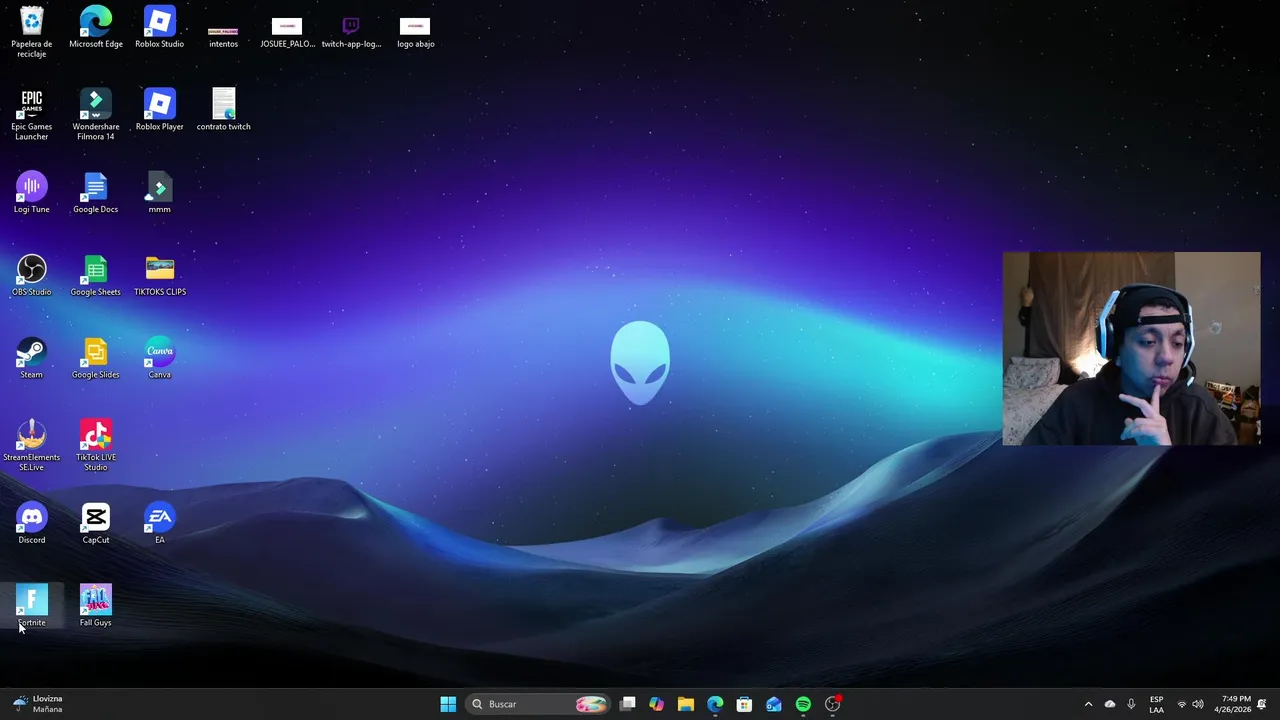Select the logo abajo desktop file

click(x=415, y=32)
